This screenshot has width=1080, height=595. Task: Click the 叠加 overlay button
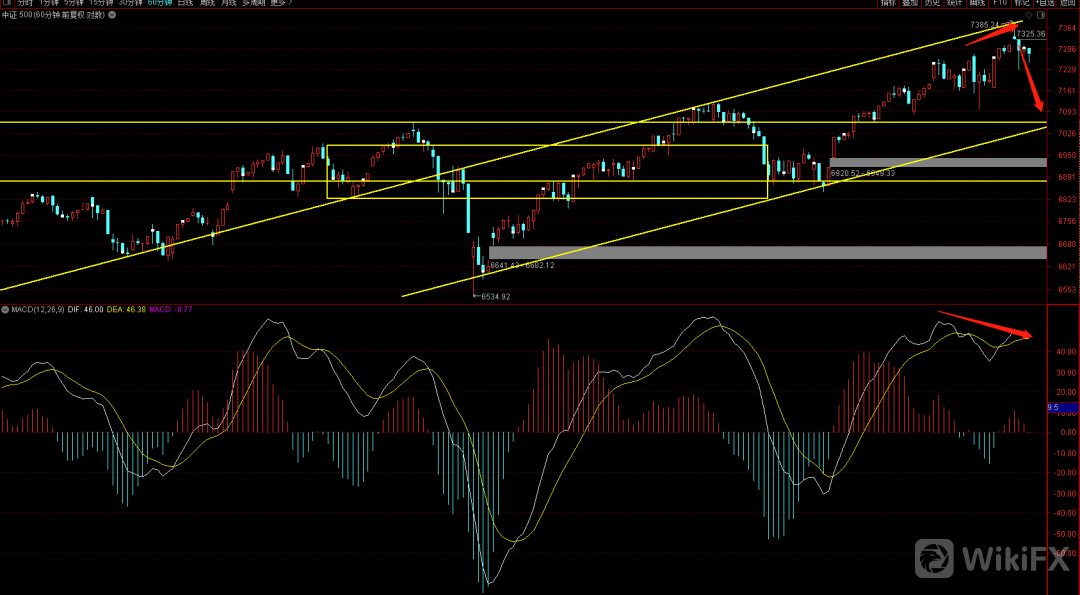(910, 3)
